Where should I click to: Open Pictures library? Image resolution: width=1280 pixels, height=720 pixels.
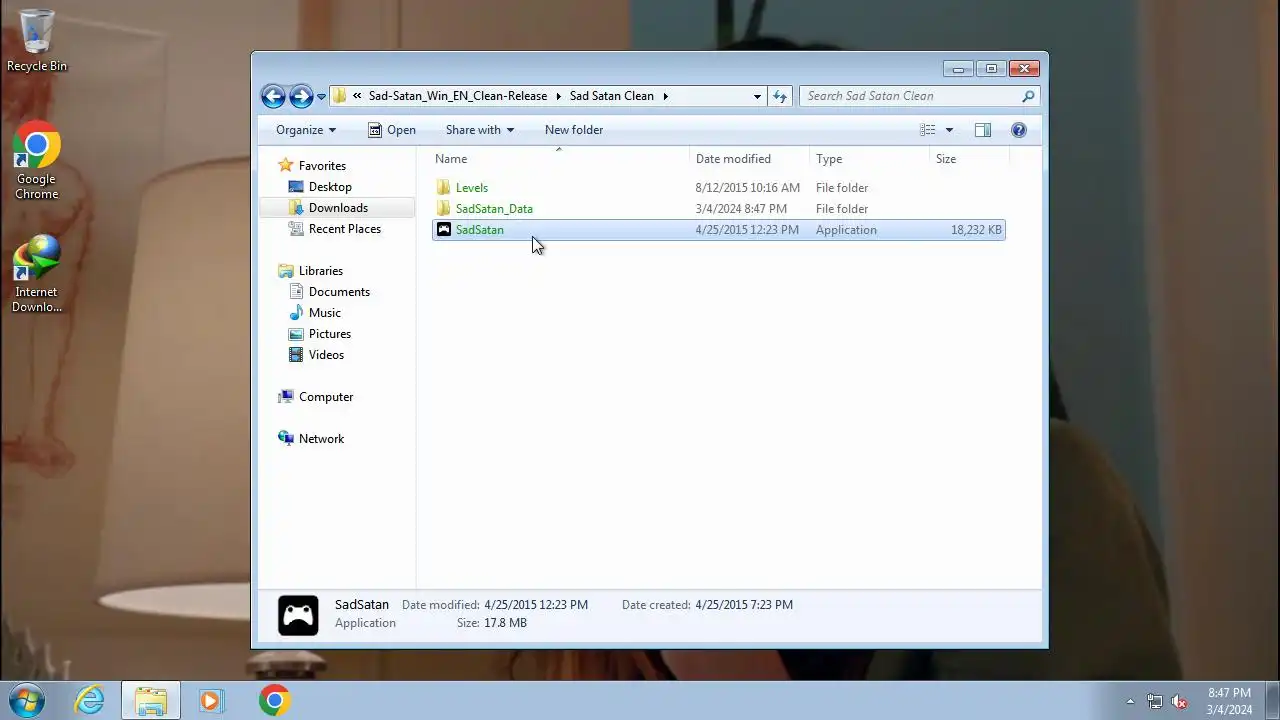tap(330, 334)
